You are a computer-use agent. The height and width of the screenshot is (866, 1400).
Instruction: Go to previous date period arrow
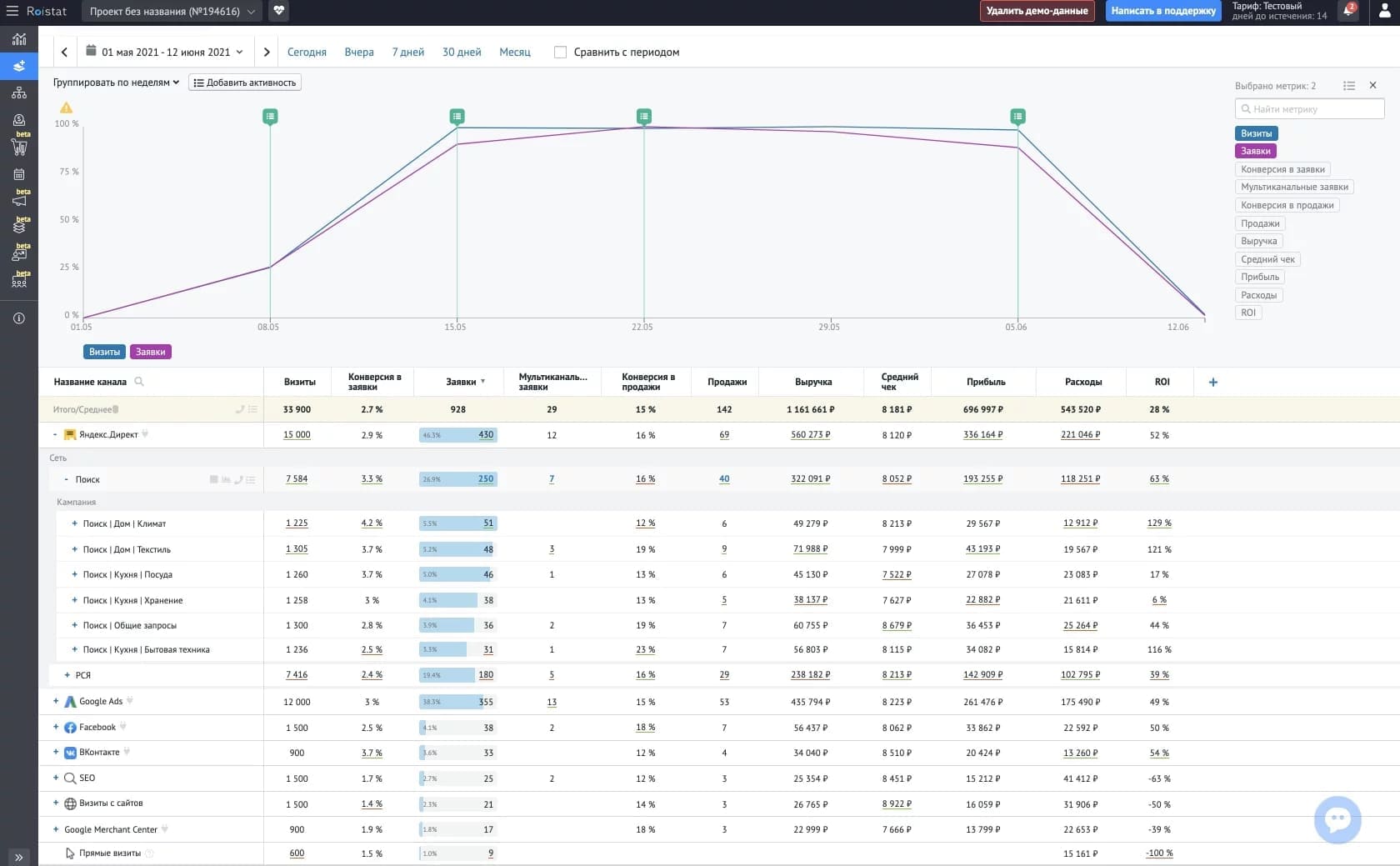click(64, 52)
